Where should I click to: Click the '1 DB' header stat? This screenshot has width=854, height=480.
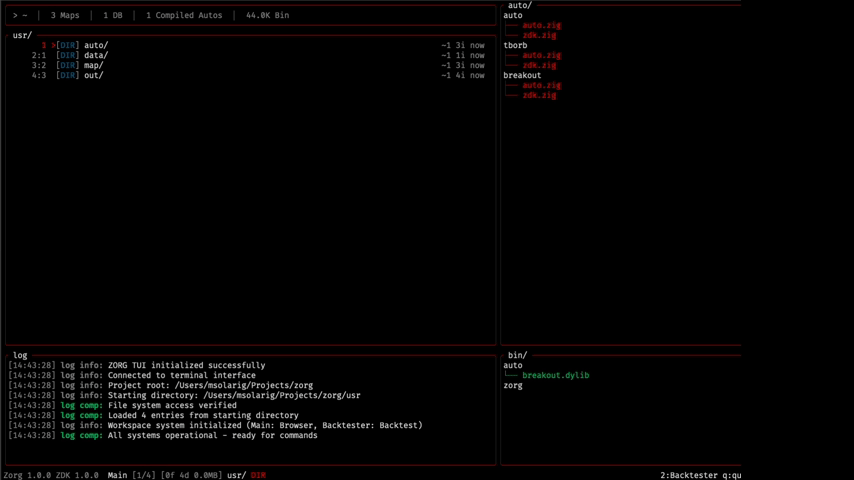(113, 15)
